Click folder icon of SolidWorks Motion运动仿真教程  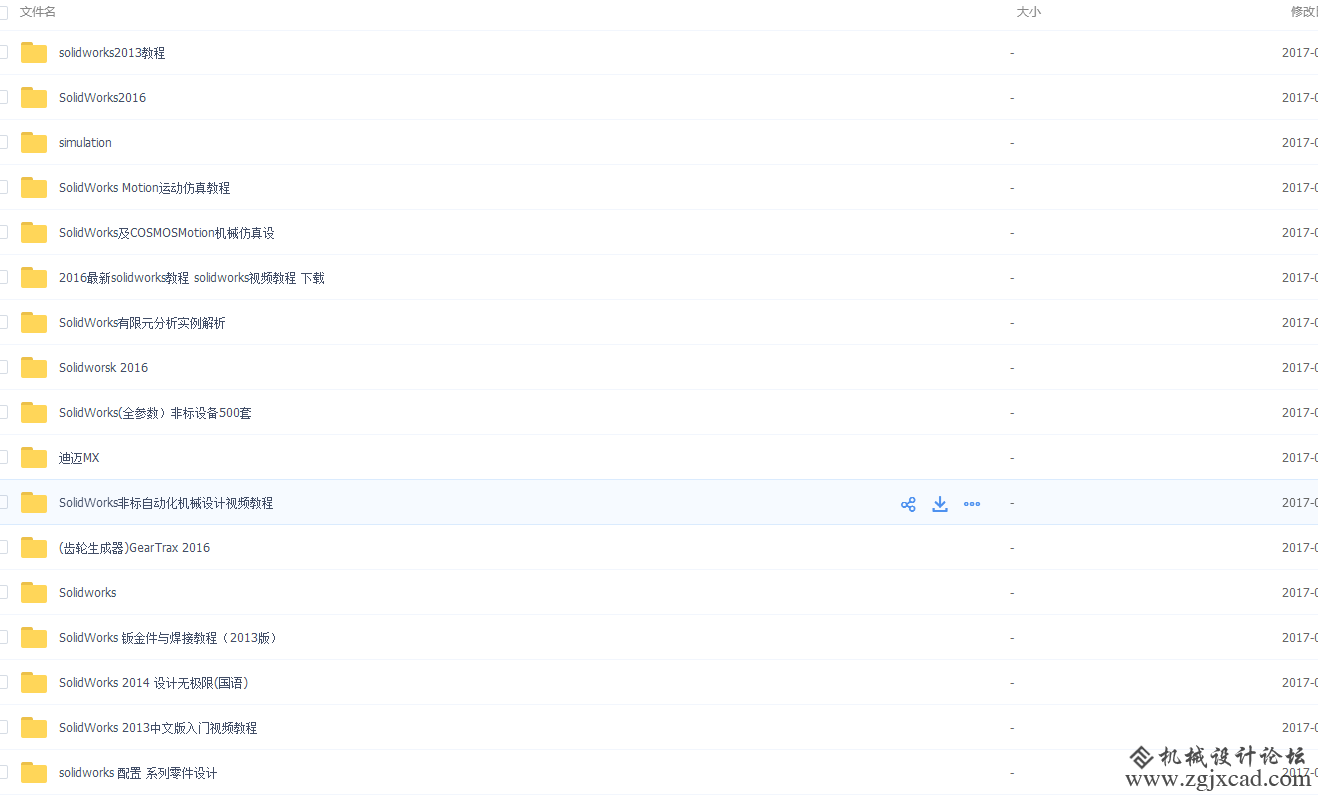34,188
